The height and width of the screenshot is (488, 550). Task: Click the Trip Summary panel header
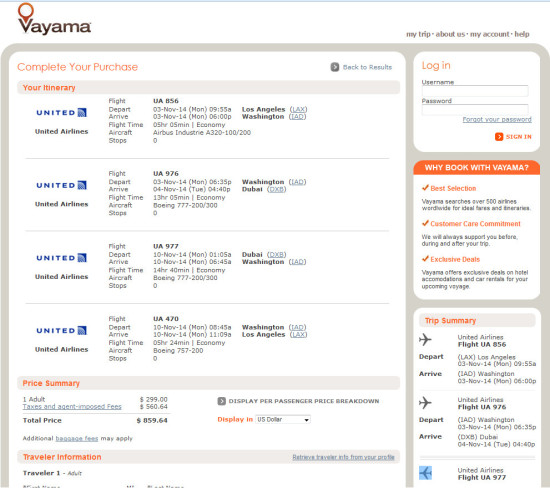[477, 320]
